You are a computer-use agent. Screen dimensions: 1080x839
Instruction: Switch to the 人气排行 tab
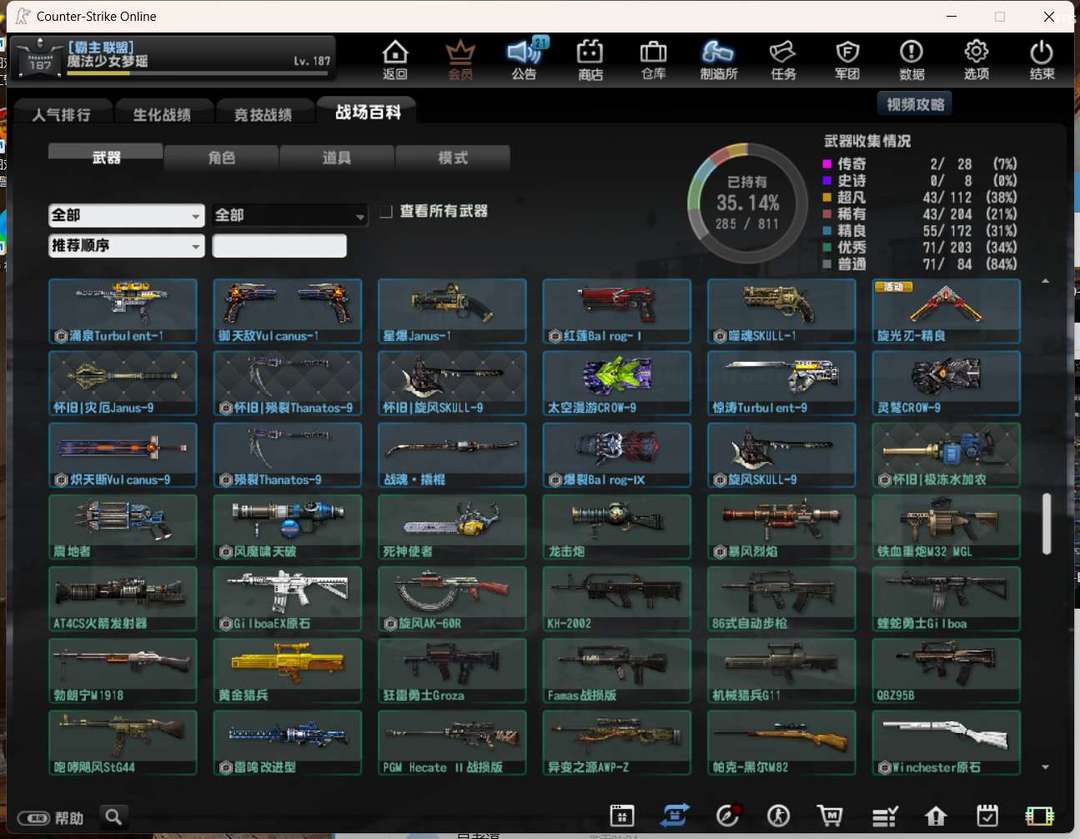[x=61, y=114]
